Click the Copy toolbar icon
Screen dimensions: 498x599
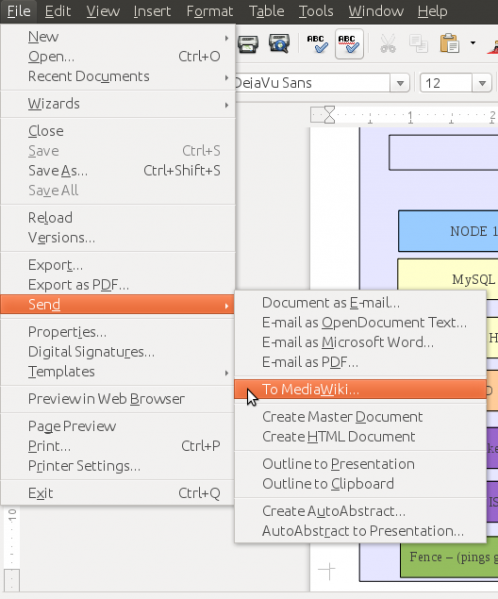click(x=419, y=44)
